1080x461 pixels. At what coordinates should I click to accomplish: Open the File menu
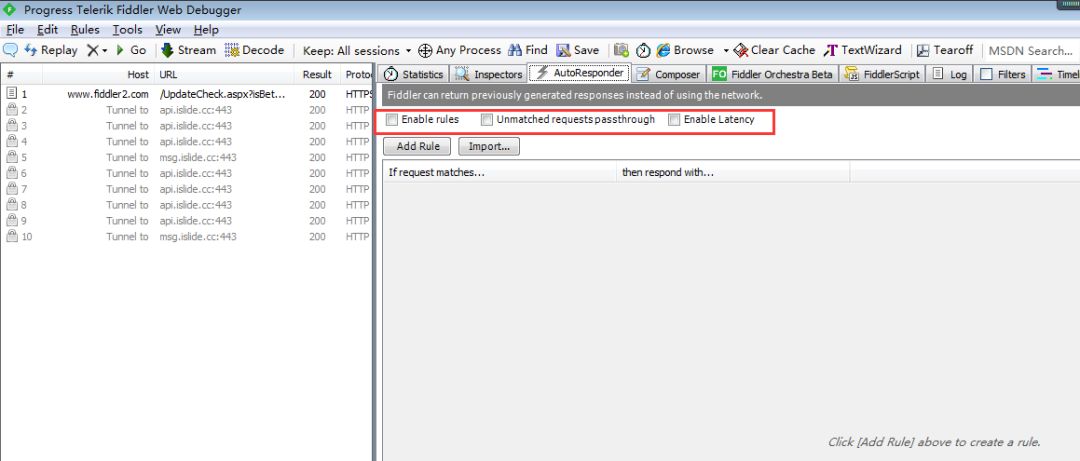14,30
